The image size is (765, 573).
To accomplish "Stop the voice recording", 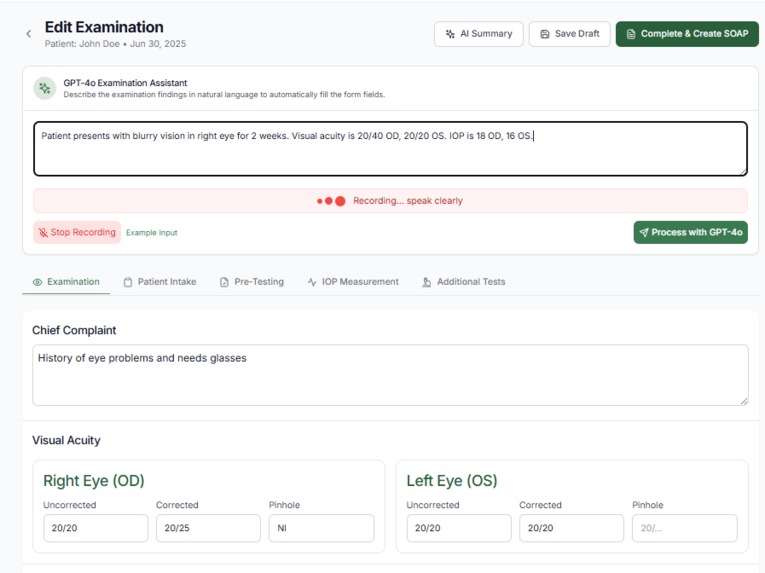I will point(77,232).
